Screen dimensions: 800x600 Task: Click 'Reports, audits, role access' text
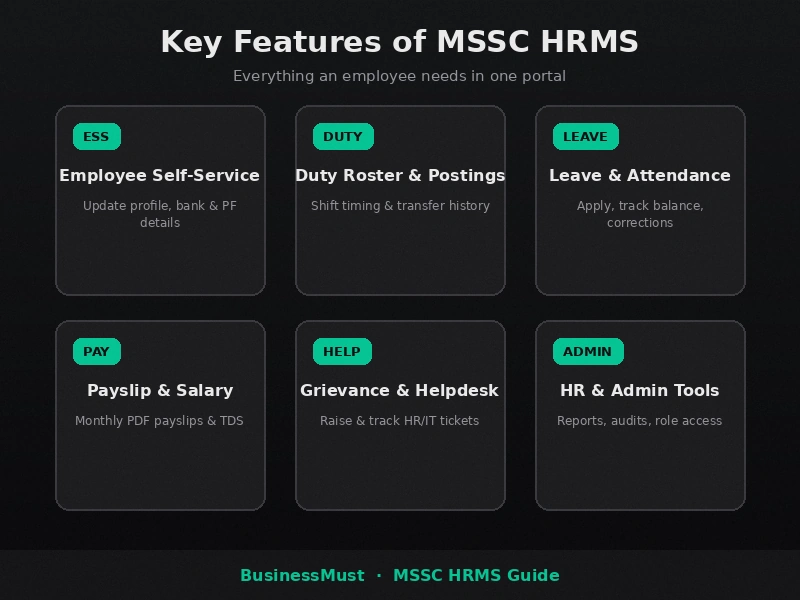point(640,421)
